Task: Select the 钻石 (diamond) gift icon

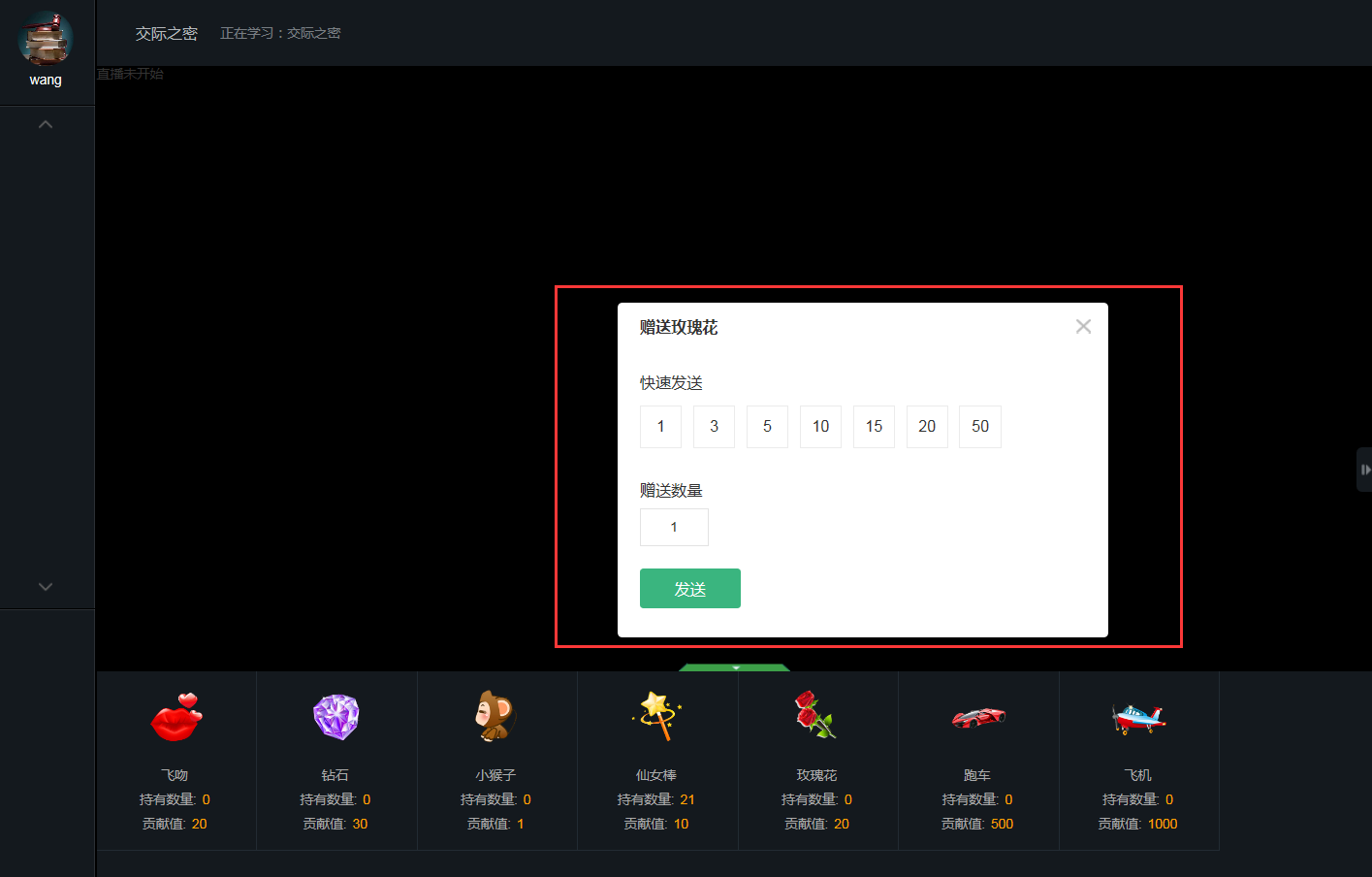Action: [336, 716]
